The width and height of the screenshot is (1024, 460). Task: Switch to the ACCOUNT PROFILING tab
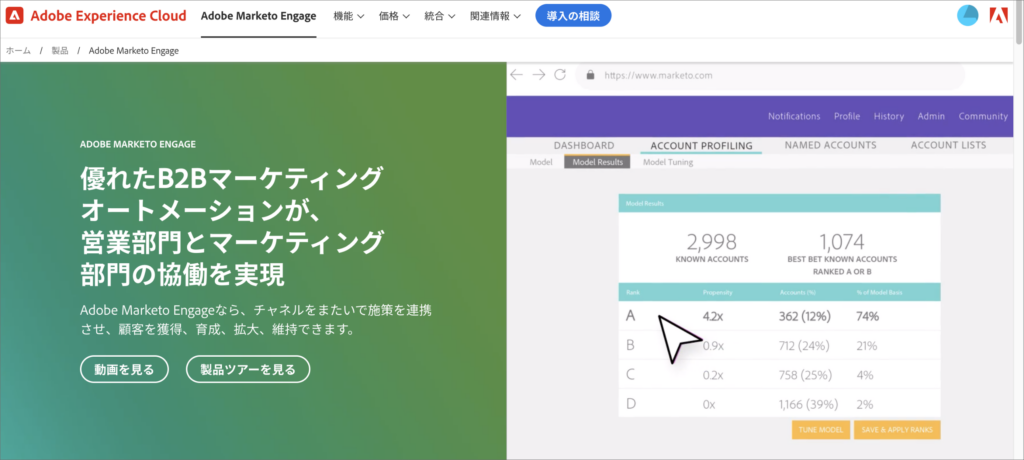pos(701,145)
